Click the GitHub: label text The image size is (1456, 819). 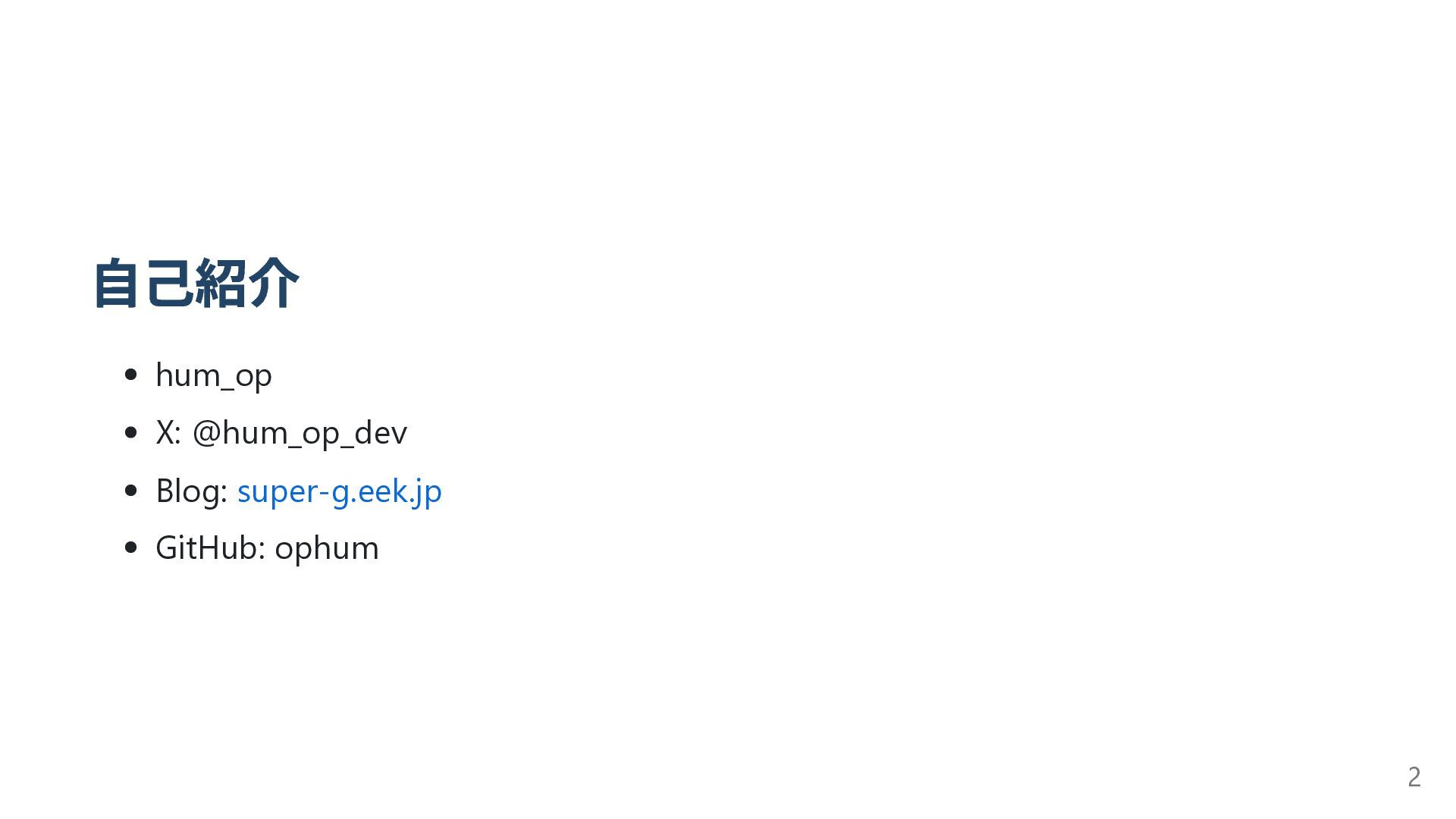[210, 548]
